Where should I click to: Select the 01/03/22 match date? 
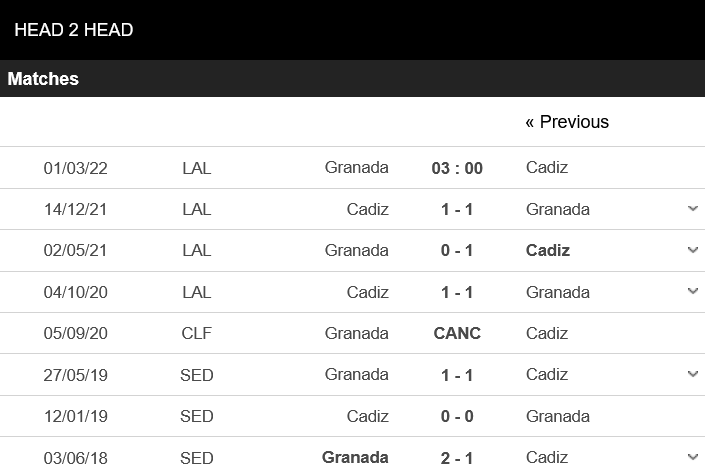pyautogui.click(x=75, y=168)
